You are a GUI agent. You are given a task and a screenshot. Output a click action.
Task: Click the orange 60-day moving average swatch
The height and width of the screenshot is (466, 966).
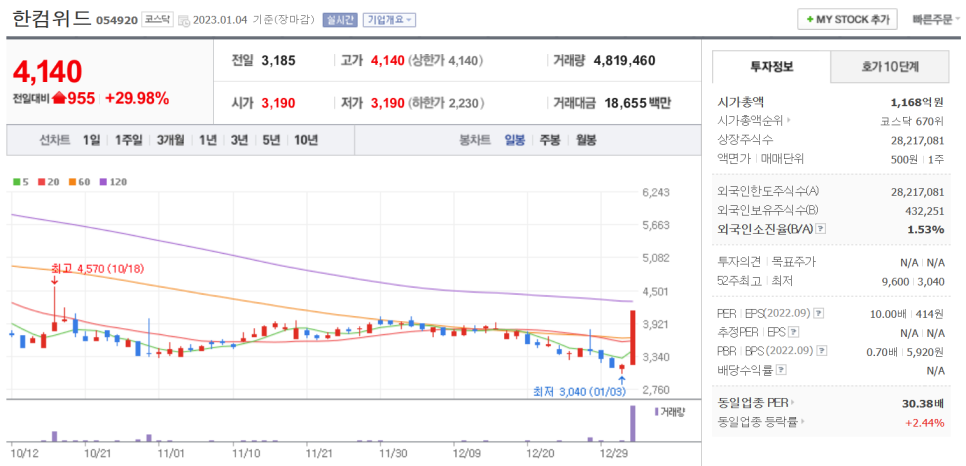click(75, 182)
